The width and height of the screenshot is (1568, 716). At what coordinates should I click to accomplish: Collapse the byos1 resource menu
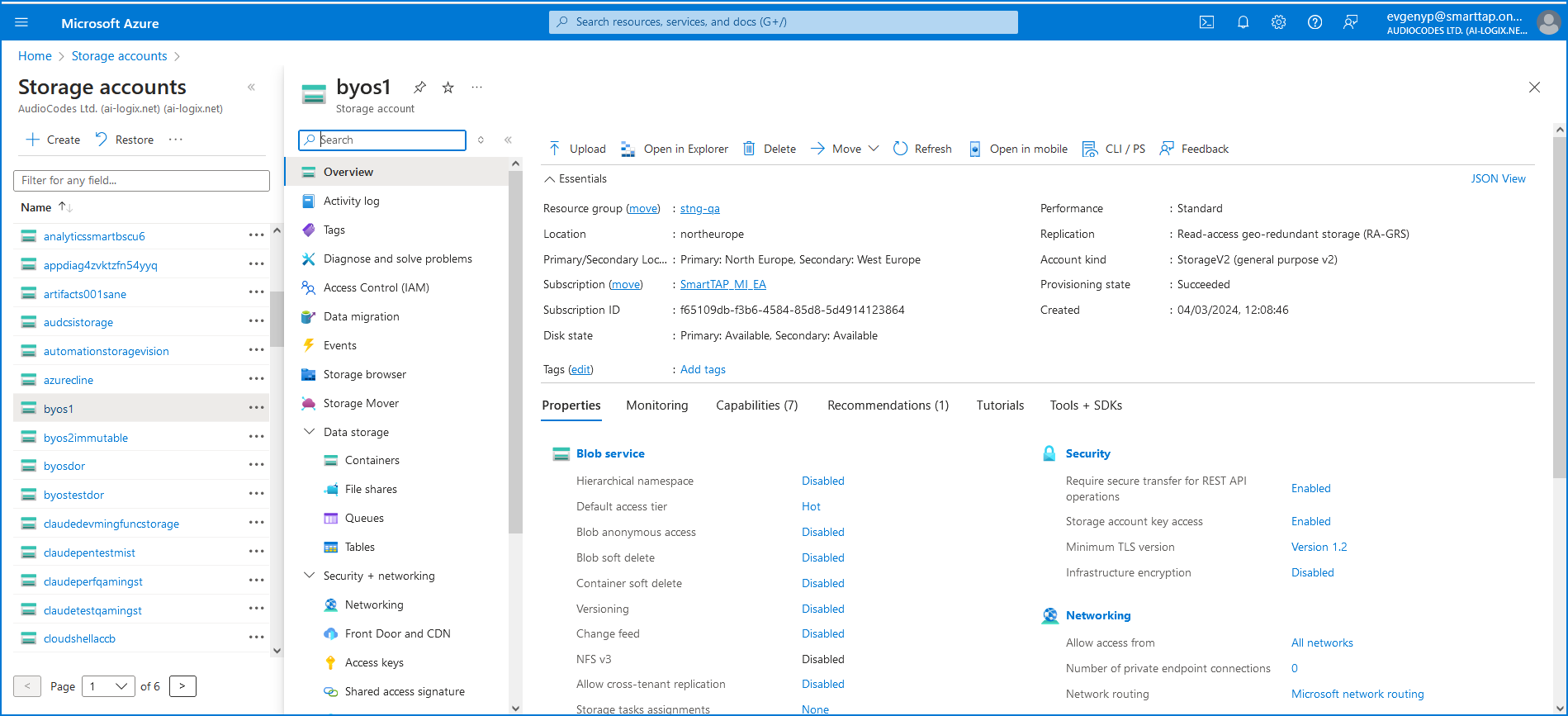pyautogui.click(x=508, y=140)
